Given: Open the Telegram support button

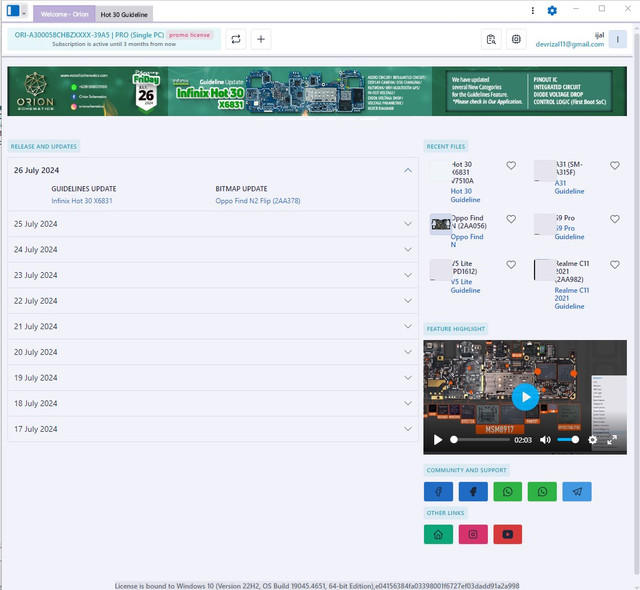Looking at the screenshot, I should click(x=577, y=491).
